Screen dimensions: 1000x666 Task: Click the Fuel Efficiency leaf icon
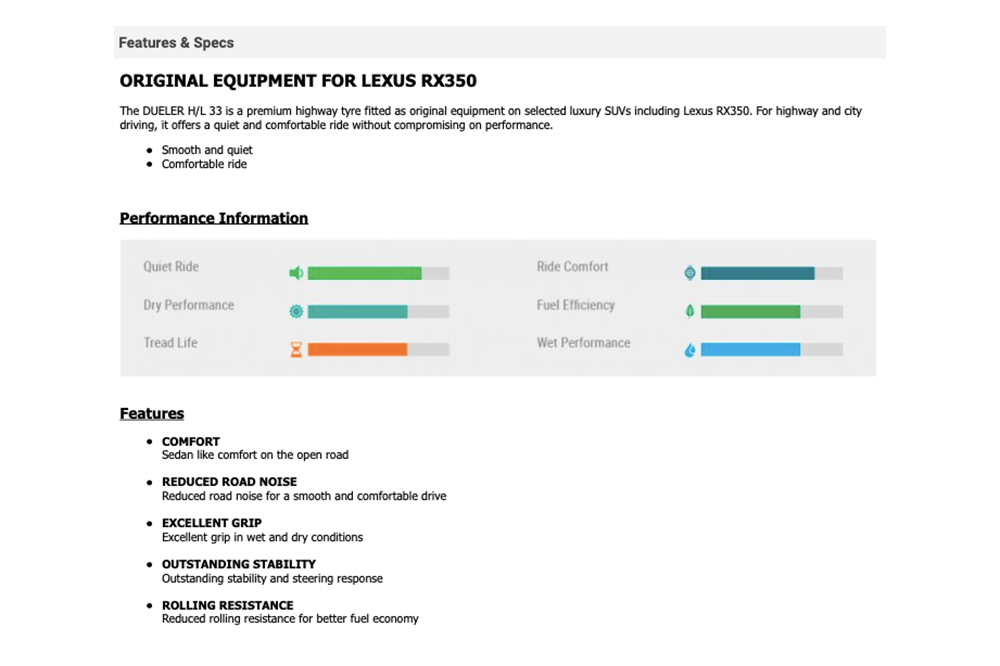689,311
